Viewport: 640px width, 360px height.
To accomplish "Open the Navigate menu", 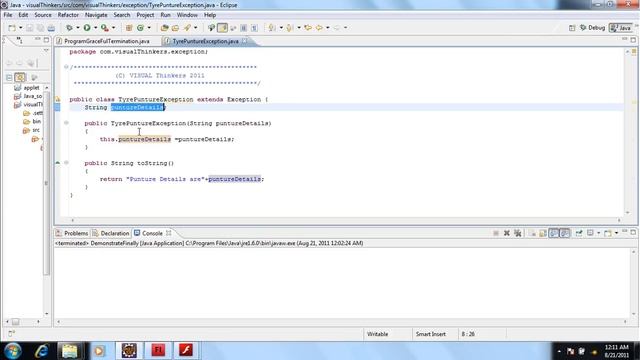I will [x=96, y=15].
